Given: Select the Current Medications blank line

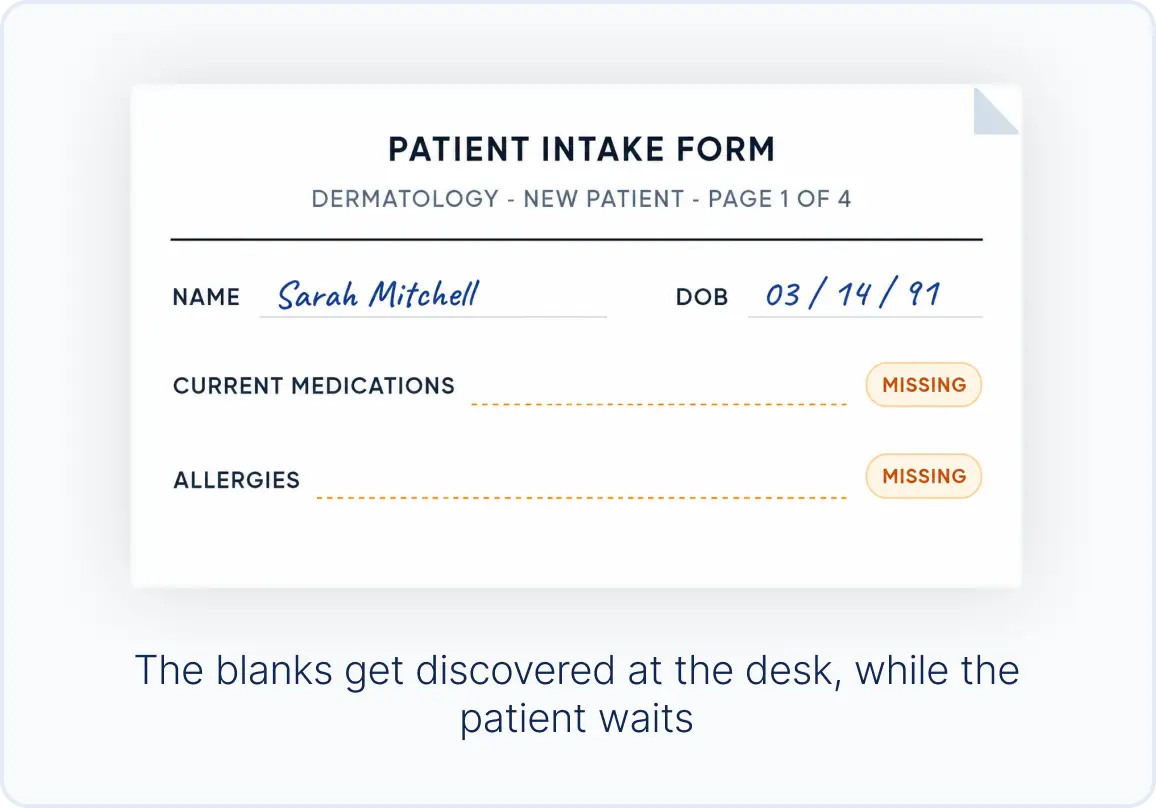Looking at the screenshot, I should click(659, 404).
